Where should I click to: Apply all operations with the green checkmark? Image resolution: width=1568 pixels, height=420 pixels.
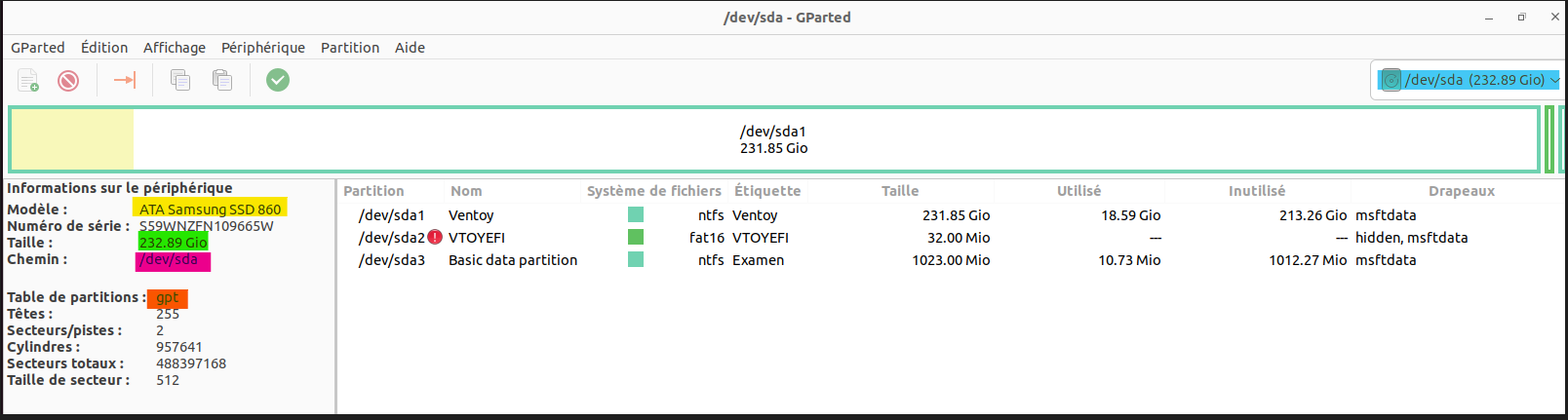[278, 80]
